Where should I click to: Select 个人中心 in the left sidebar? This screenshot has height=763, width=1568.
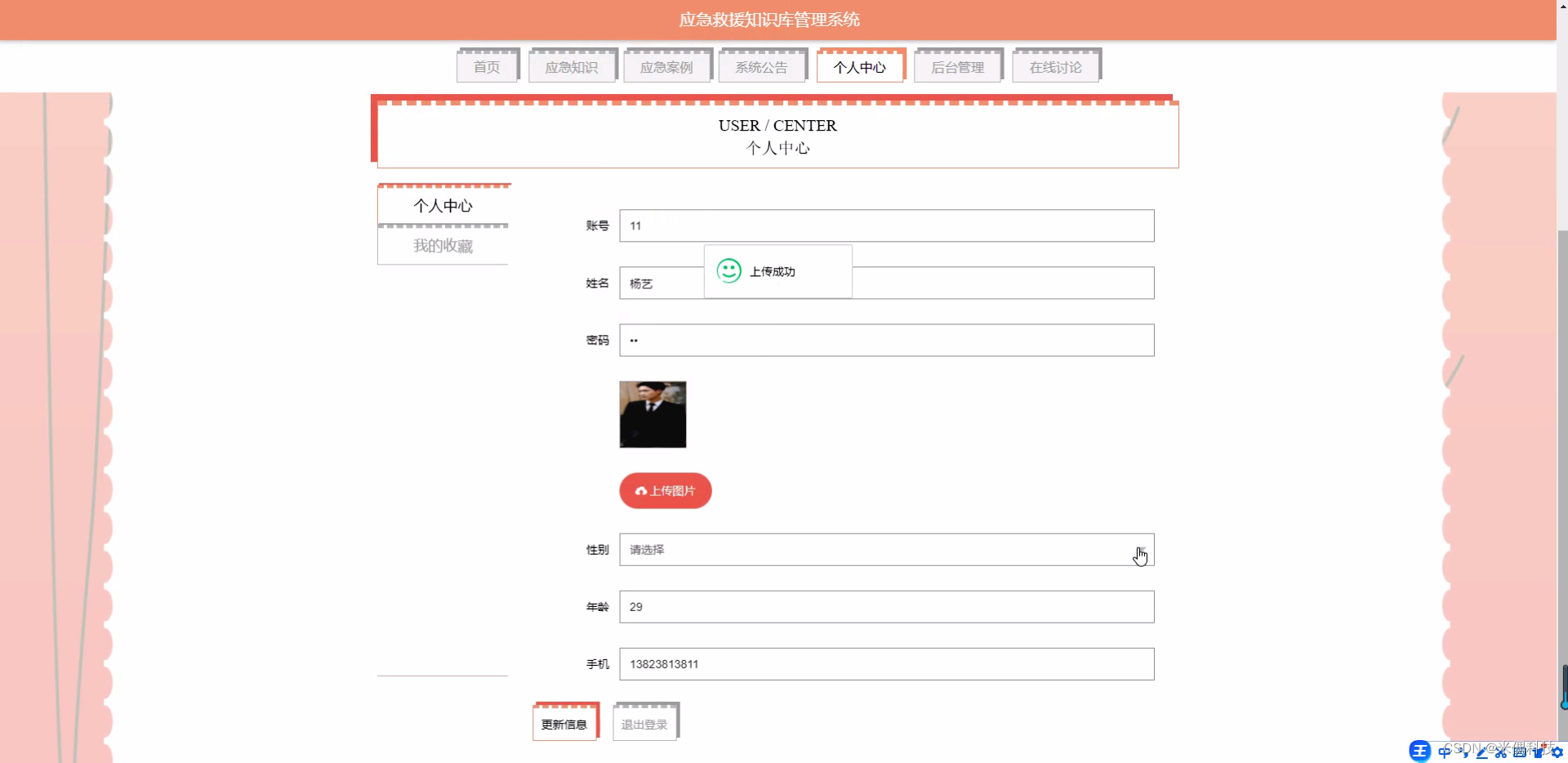pos(443,205)
